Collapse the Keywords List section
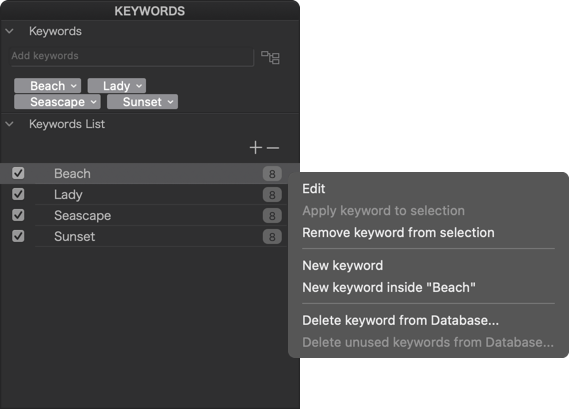This screenshot has height=409, width=569. coord(9,124)
